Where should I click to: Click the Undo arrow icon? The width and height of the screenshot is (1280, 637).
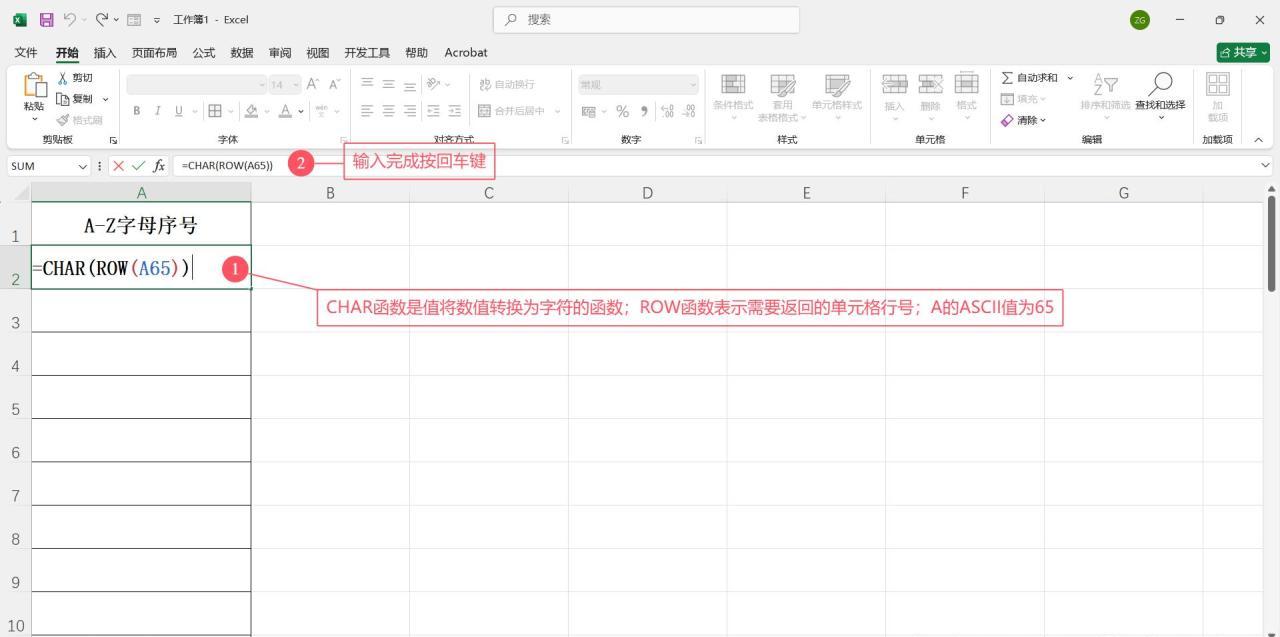click(71, 20)
